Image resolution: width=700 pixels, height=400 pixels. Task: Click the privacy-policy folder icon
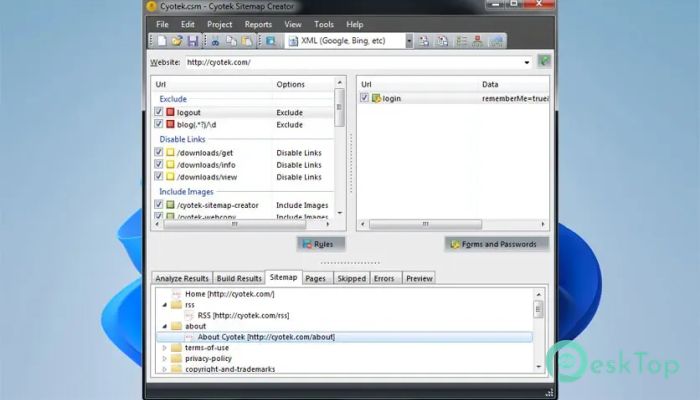177,358
